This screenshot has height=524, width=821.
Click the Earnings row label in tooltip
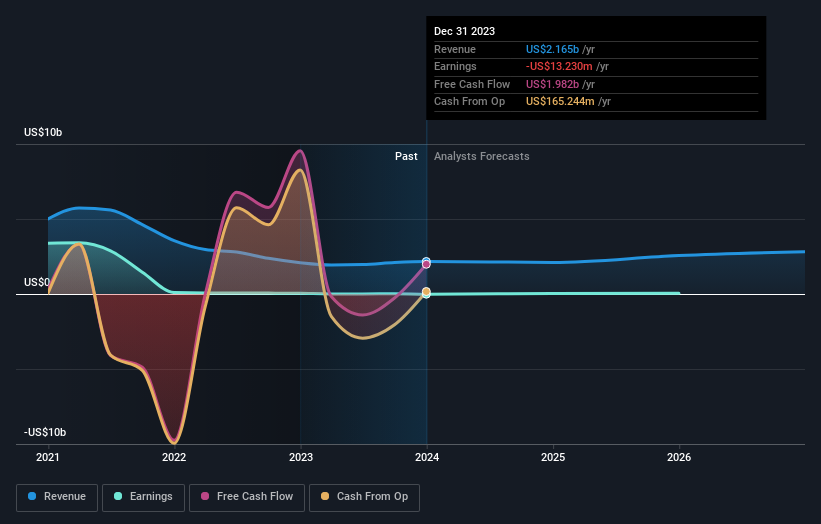455,66
